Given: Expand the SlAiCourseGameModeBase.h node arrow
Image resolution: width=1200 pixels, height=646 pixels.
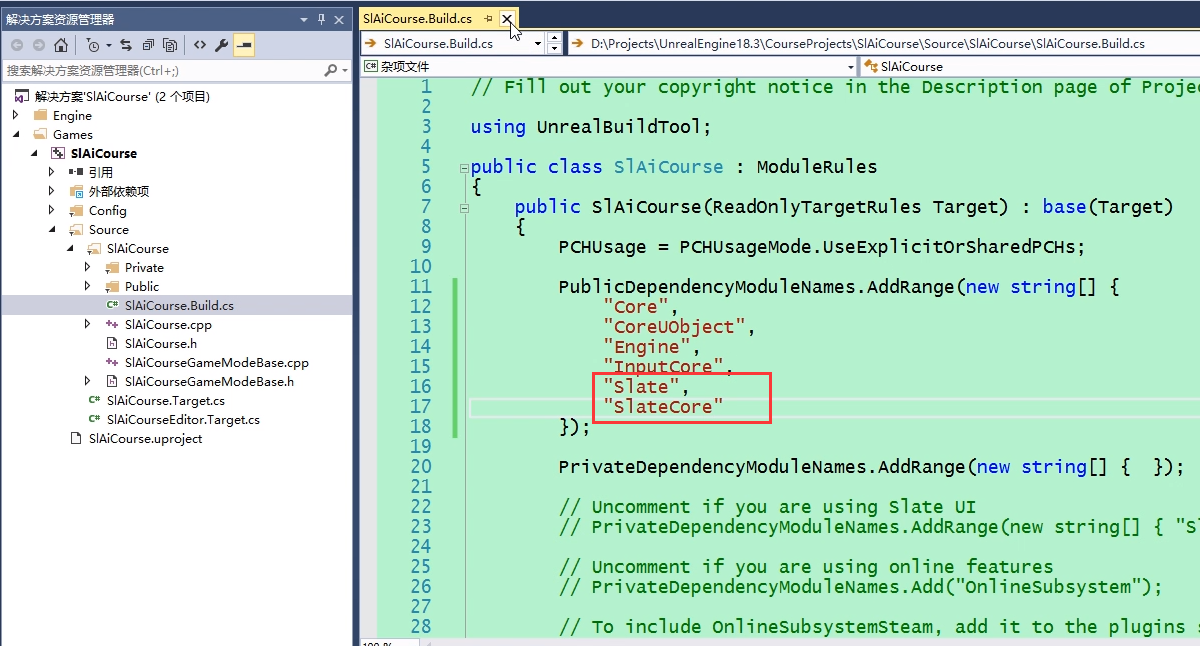Looking at the screenshot, I should (x=88, y=381).
